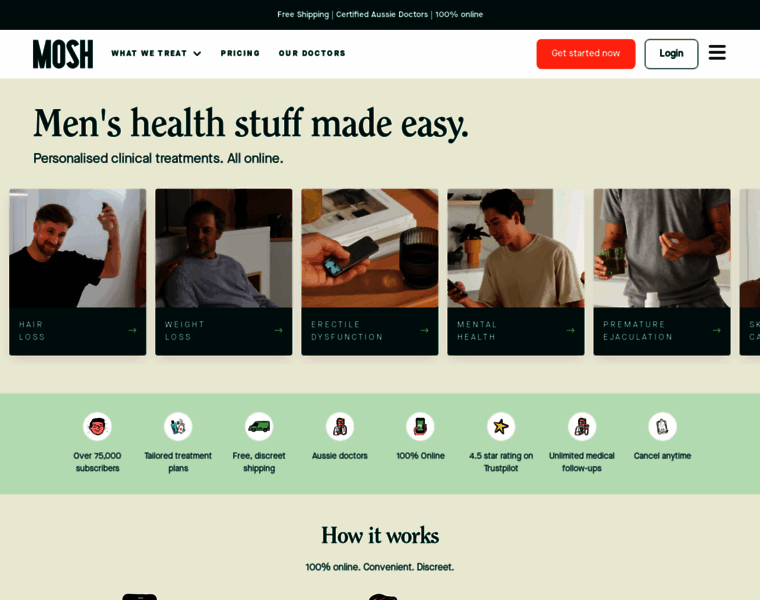Click the chevron beside What We Treat
Viewport: 760px width, 600px height.
point(197,54)
